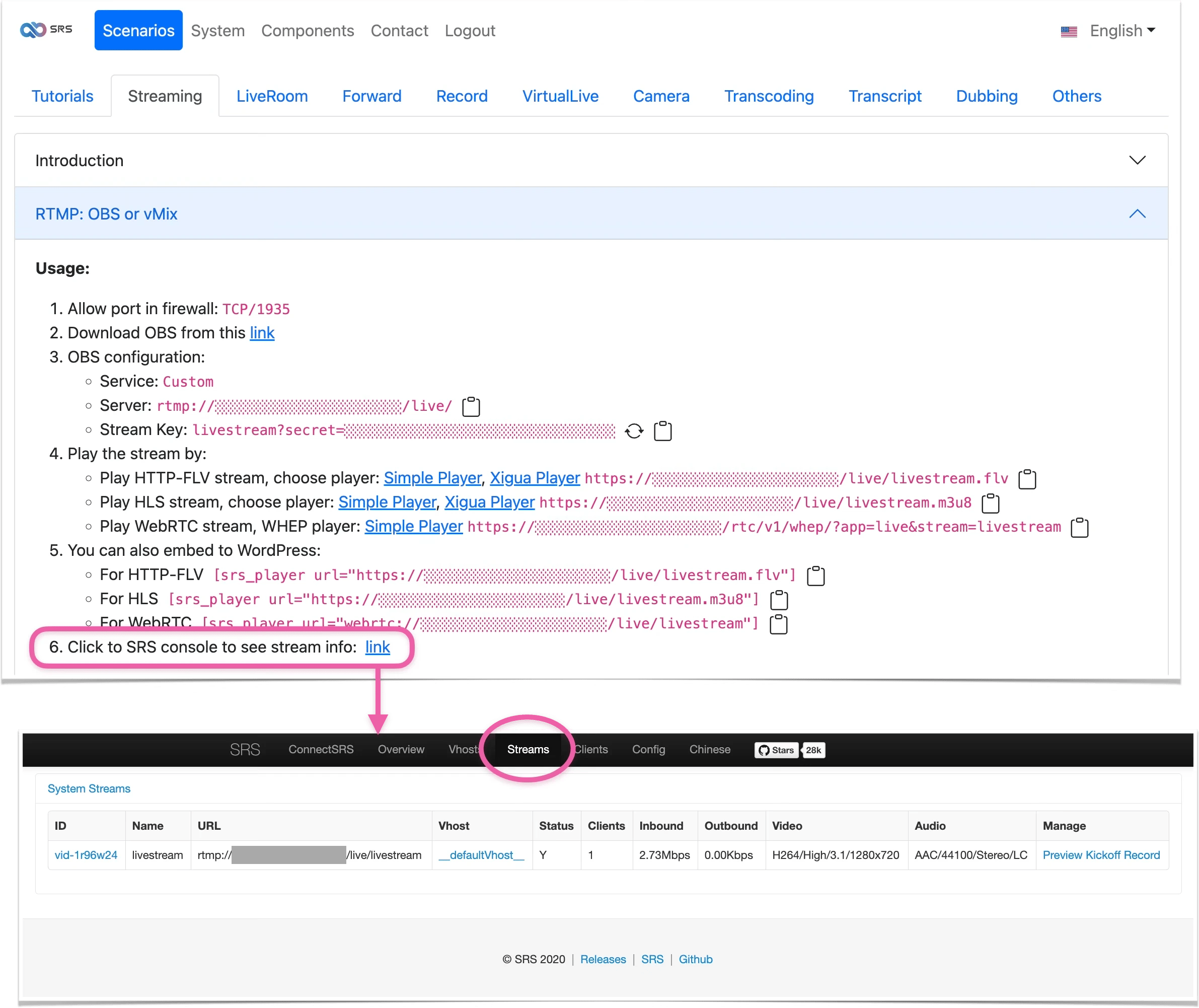Copy the WebRTC WHEP URL
Screen dimensions: 1199x1008
click(1079, 528)
